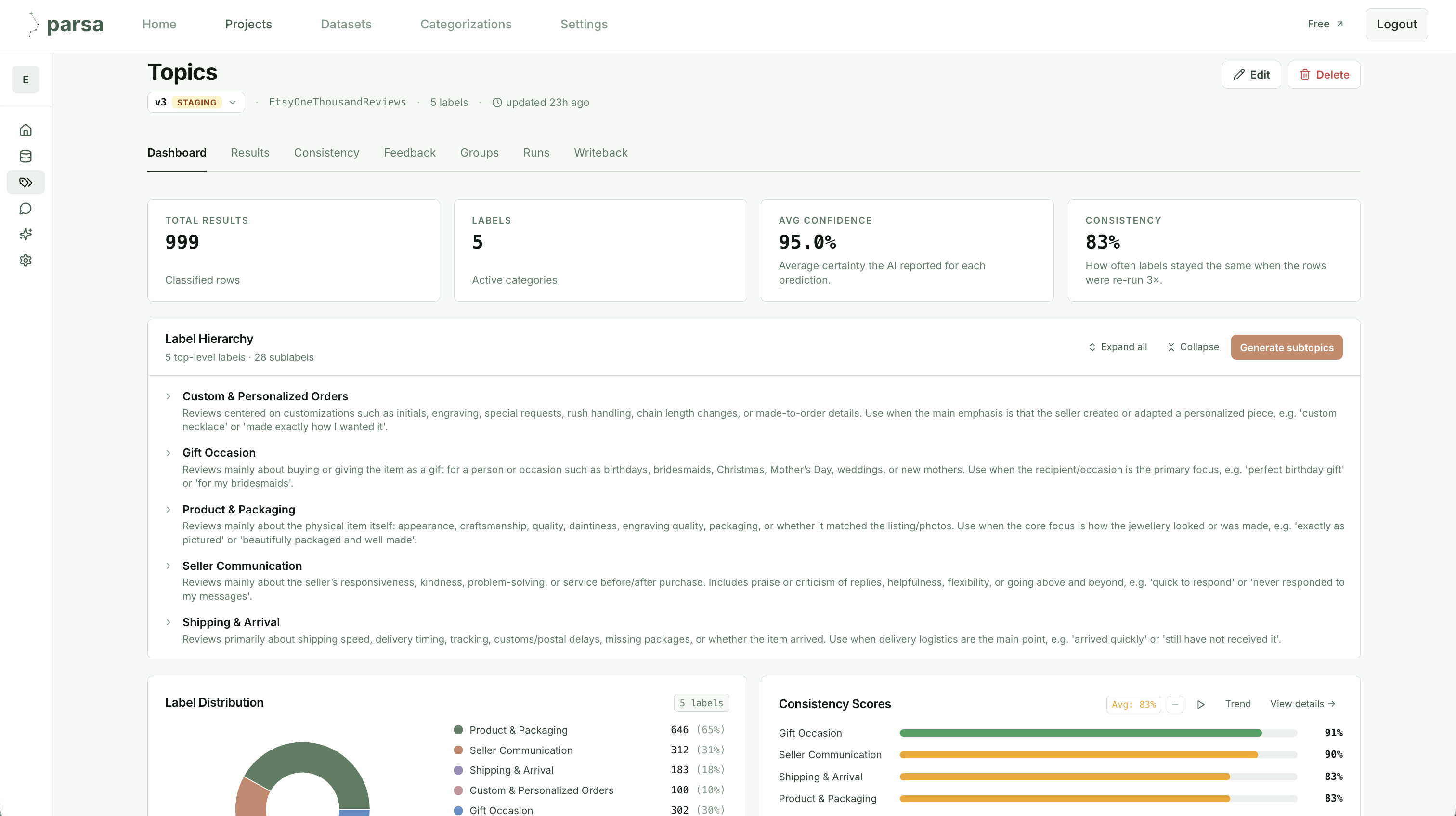Click the Trend button
This screenshot has width=1456, height=816.
tap(1237, 704)
